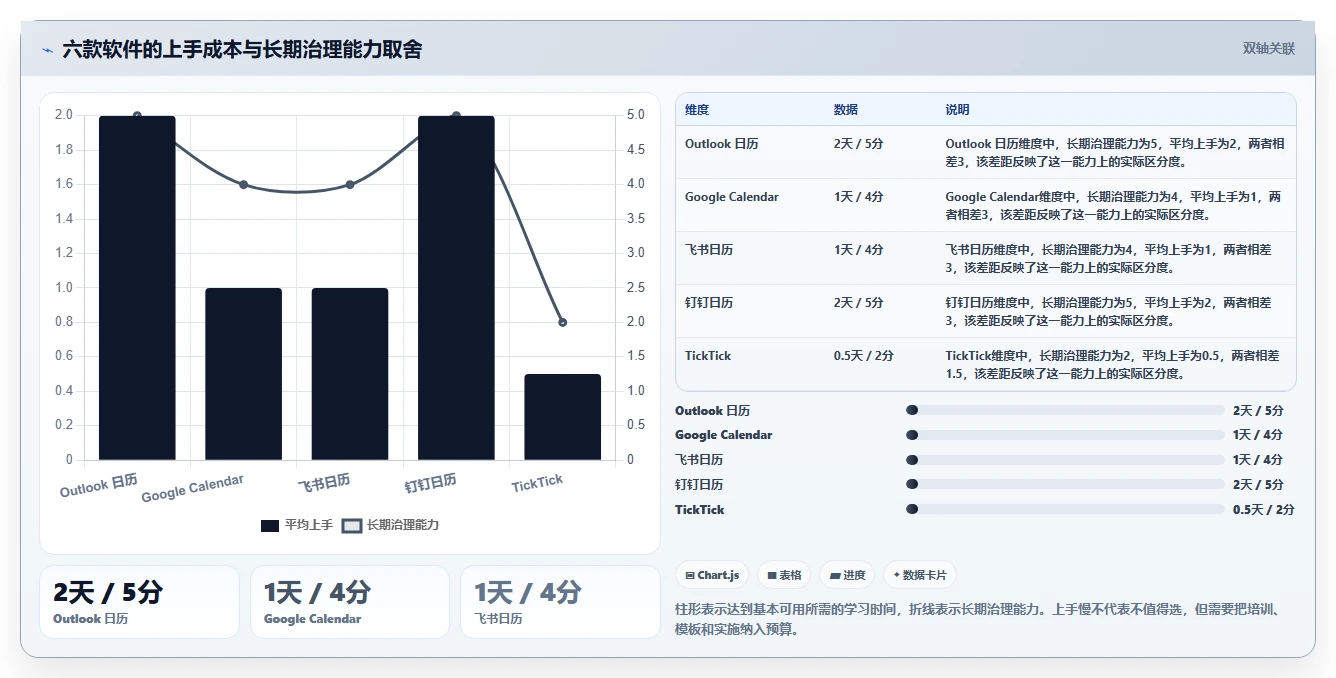Click the icon inside the Chart.js chip
The image size is (1336, 678).
(690, 575)
